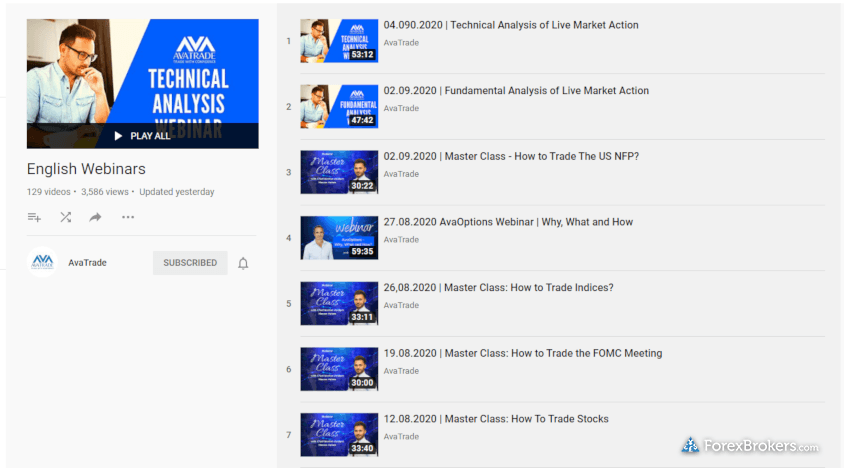The height and width of the screenshot is (468, 844).
Task: Open the 47:42 Fundamental Analysis video thumbnail
Action: point(339,107)
